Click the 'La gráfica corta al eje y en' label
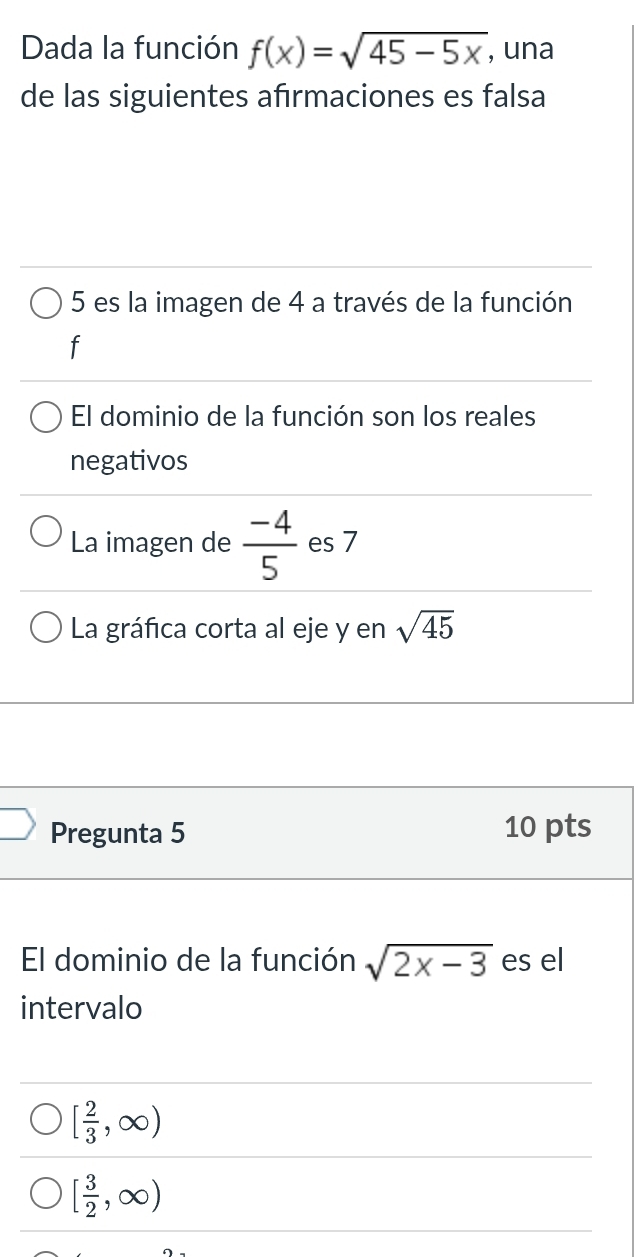The width and height of the screenshot is (644, 1257). coord(228,629)
